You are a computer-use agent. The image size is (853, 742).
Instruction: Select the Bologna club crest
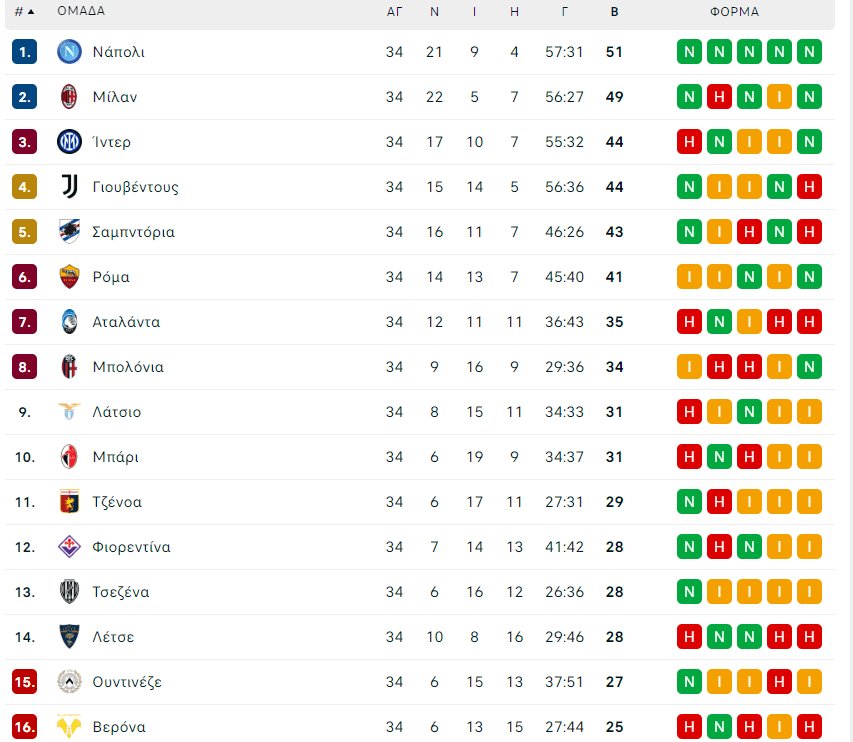coord(69,367)
